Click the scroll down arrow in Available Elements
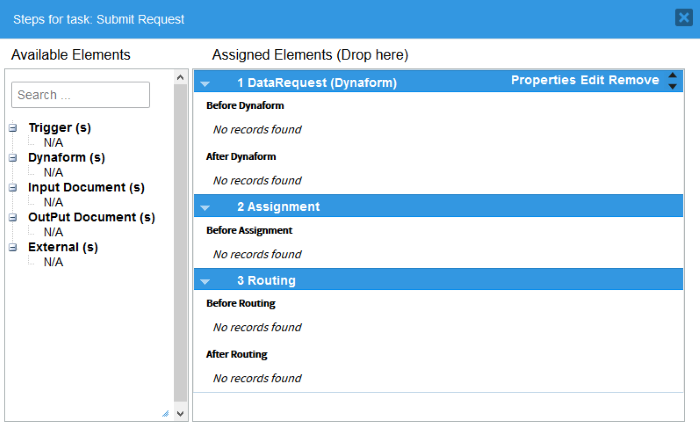Screen dimensions: 700x429 pos(180,413)
